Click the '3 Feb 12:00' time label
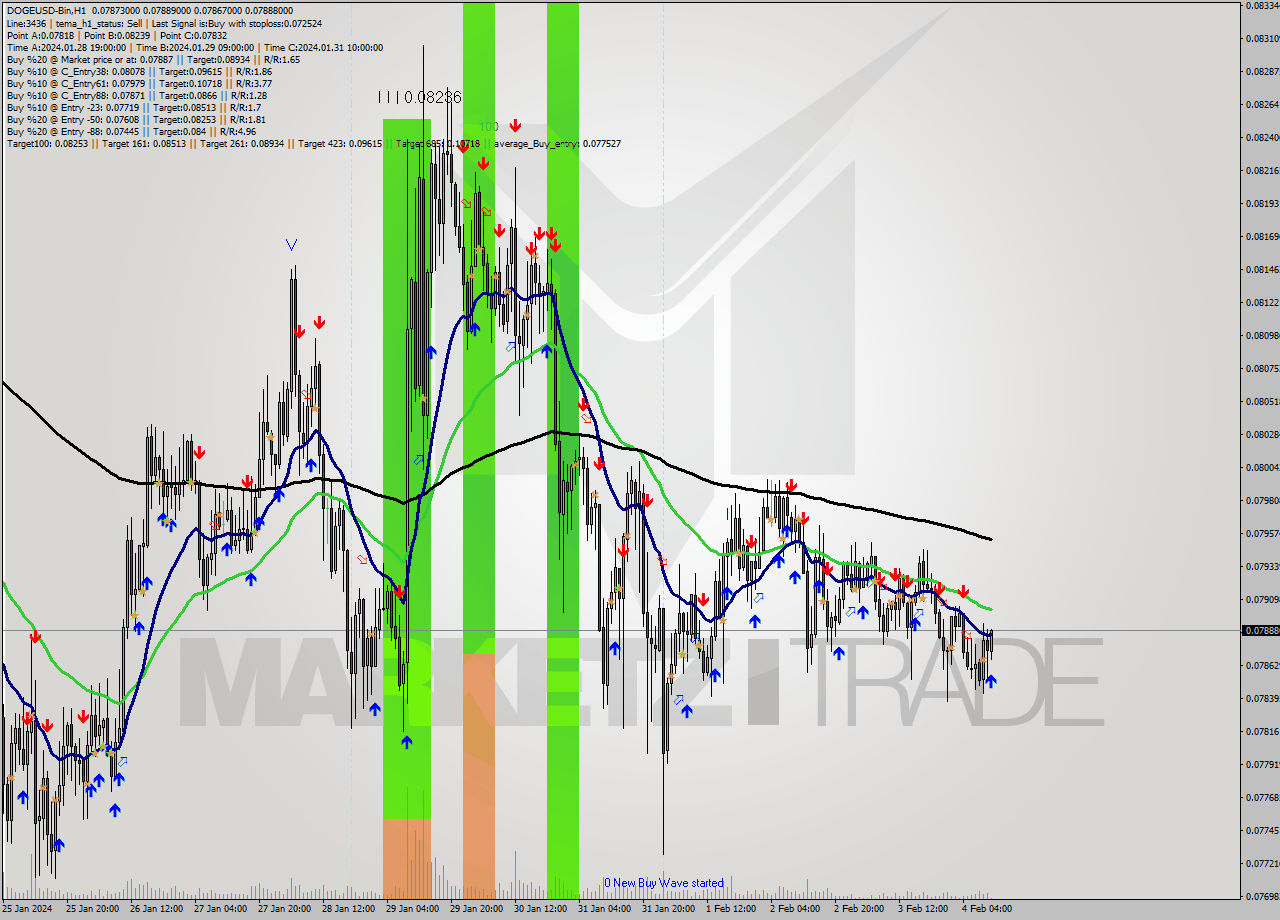Viewport: 1280px width, 920px height. click(x=923, y=909)
